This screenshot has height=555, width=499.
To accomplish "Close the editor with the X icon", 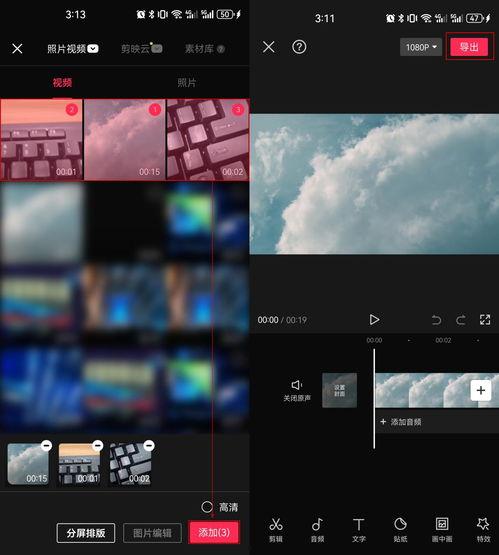I will tap(269, 47).
